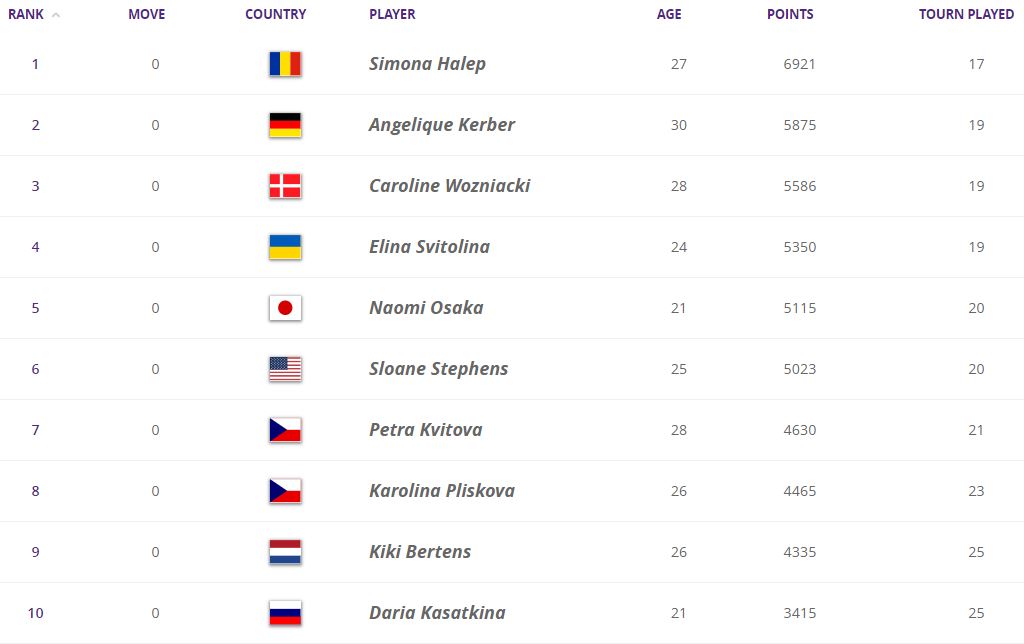Open Naomi Osaka player profile link
Image resolution: width=1024 pixels, height=644 pixels.
coord(426,308)
